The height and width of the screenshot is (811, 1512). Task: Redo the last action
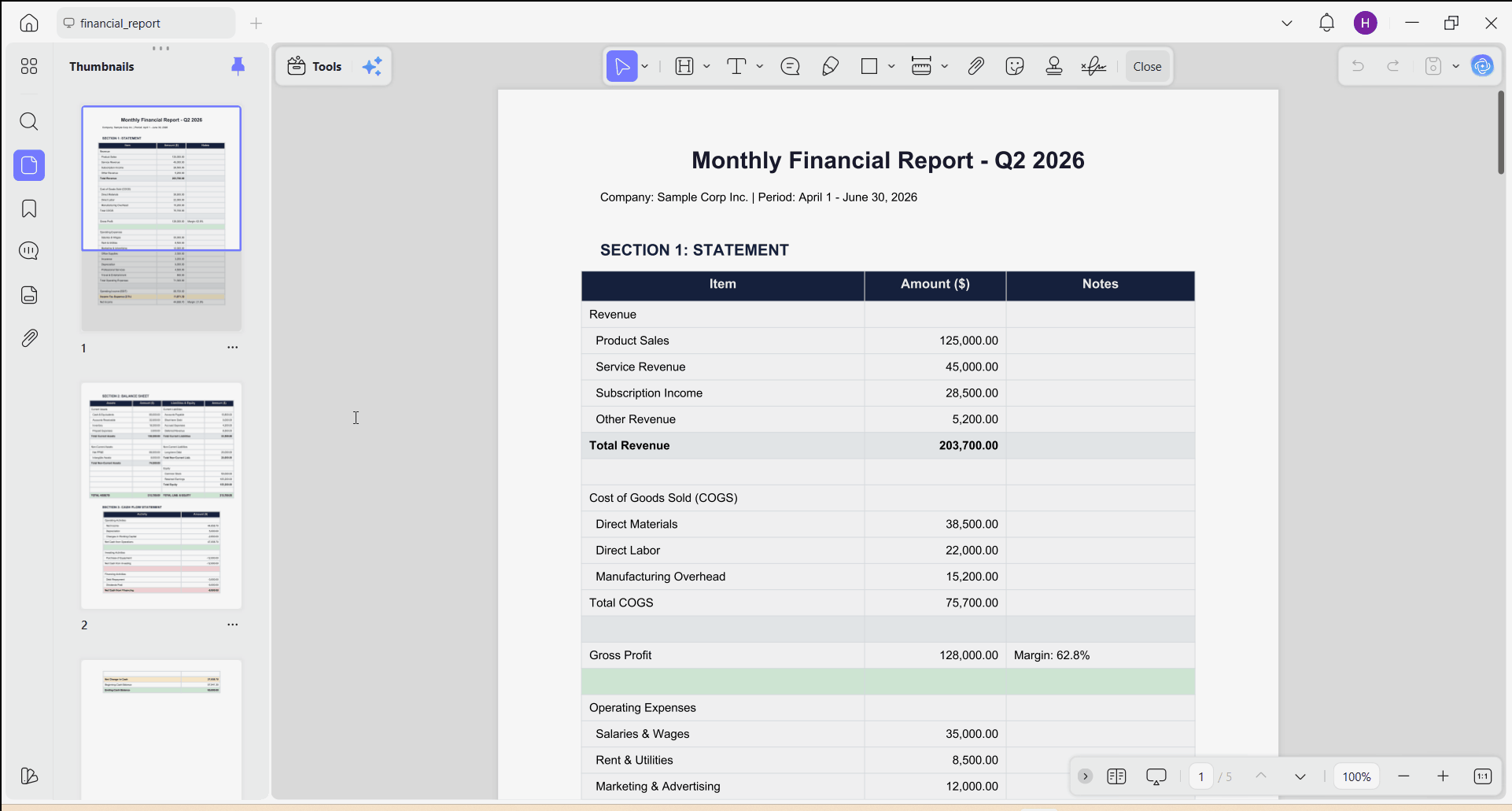tap(1393, 66)
